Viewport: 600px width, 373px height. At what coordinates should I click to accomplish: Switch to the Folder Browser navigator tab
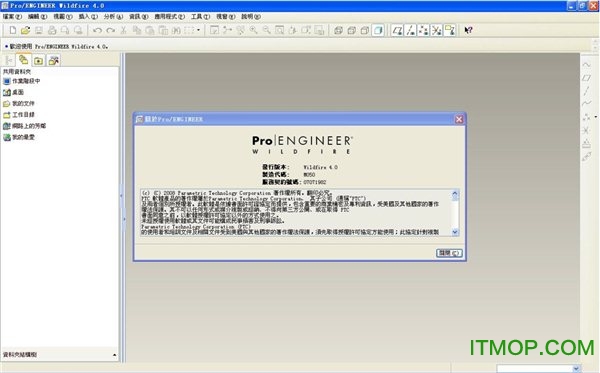(24, 60)
